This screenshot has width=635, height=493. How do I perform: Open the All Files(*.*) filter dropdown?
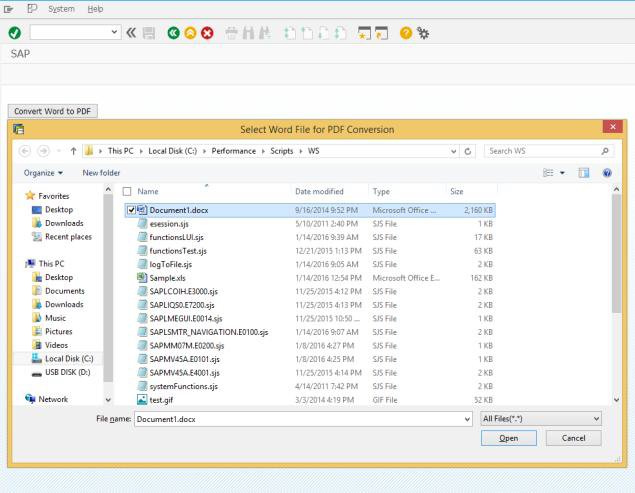(541, 419)
